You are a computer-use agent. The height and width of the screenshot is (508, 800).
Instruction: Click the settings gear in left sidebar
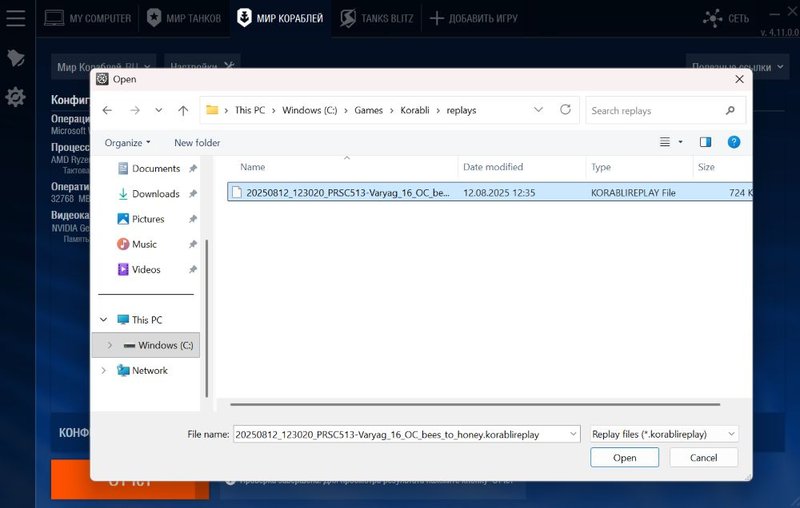tap(15, 97)
